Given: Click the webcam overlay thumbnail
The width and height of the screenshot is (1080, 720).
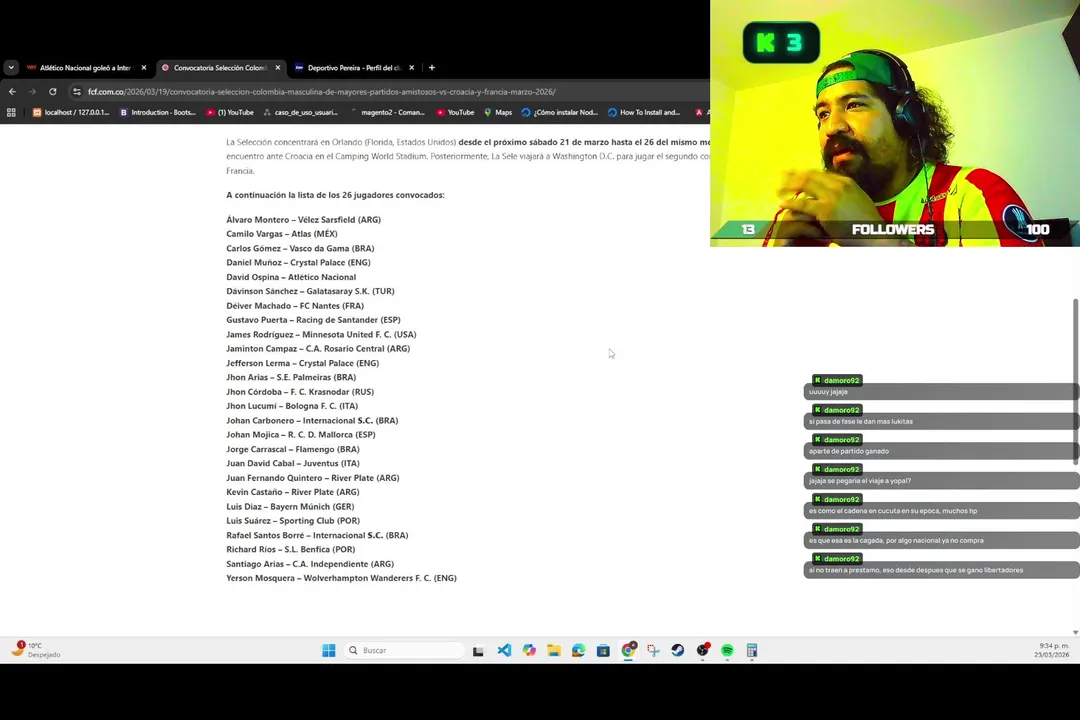Looking at the screenshot, I should point(895,123).
